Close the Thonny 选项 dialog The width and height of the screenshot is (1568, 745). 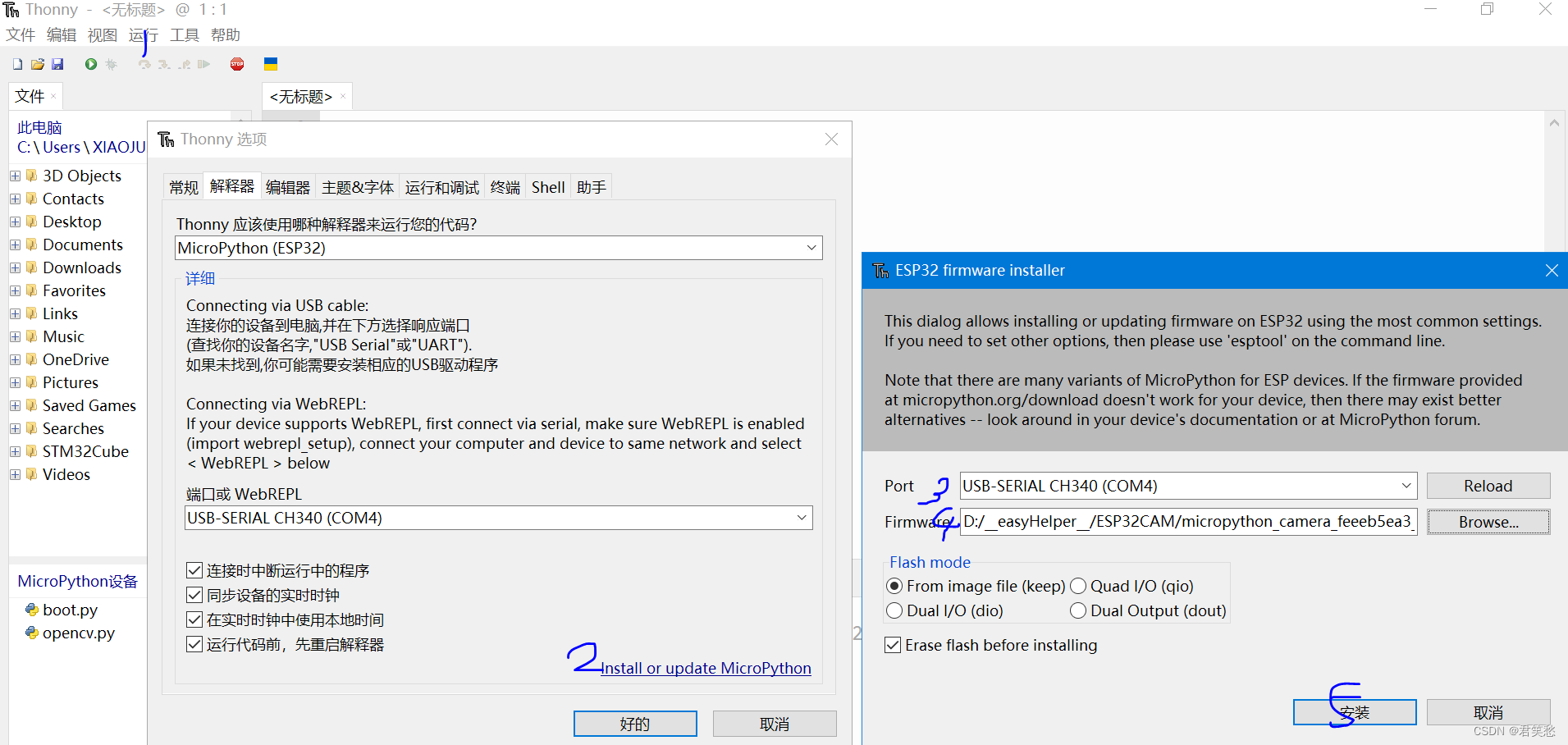[x=831, y=139]
